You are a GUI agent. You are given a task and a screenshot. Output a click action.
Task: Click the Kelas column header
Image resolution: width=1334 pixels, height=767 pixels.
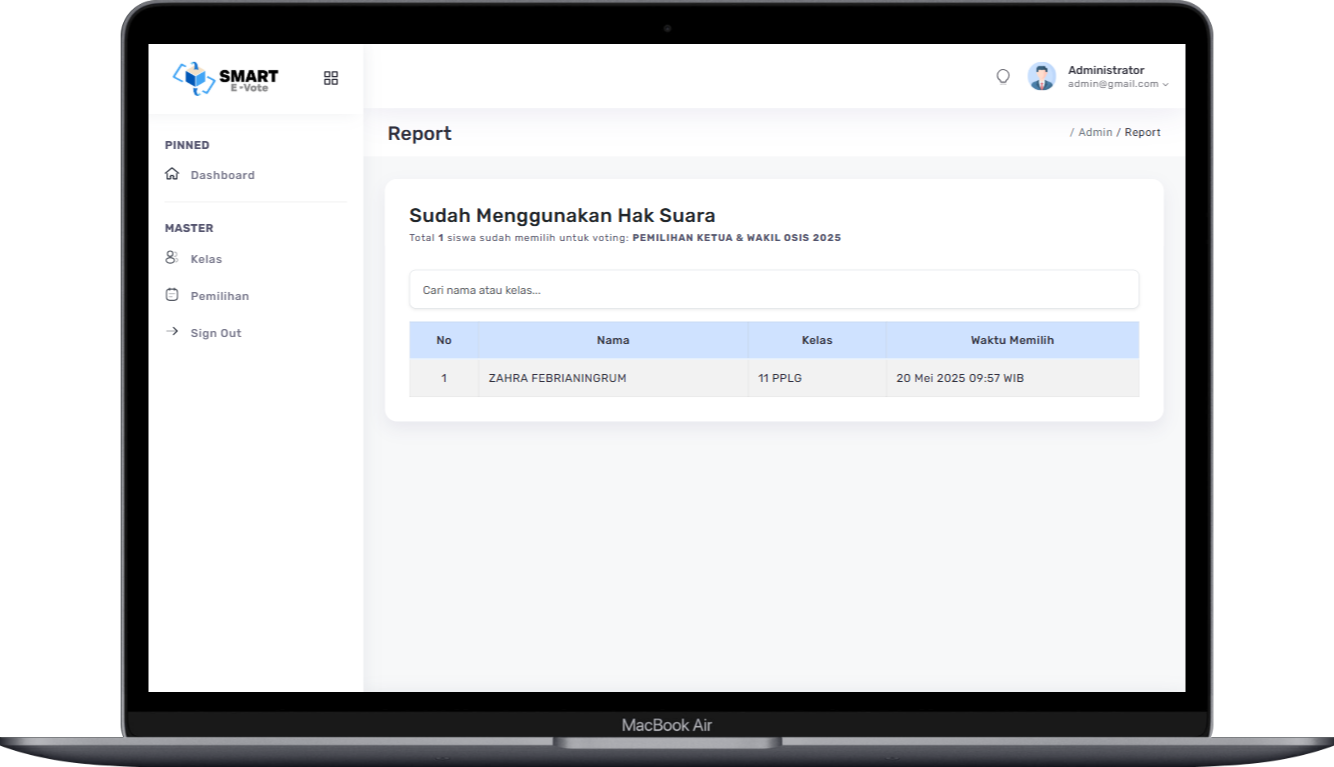[817, 340]
